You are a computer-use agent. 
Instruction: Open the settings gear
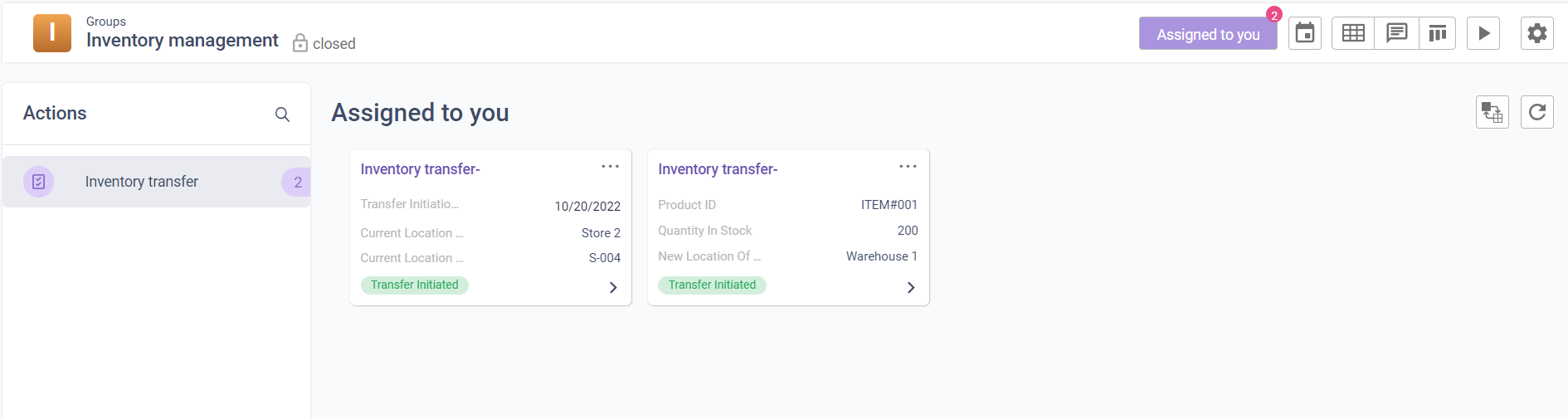(1536, 33)
